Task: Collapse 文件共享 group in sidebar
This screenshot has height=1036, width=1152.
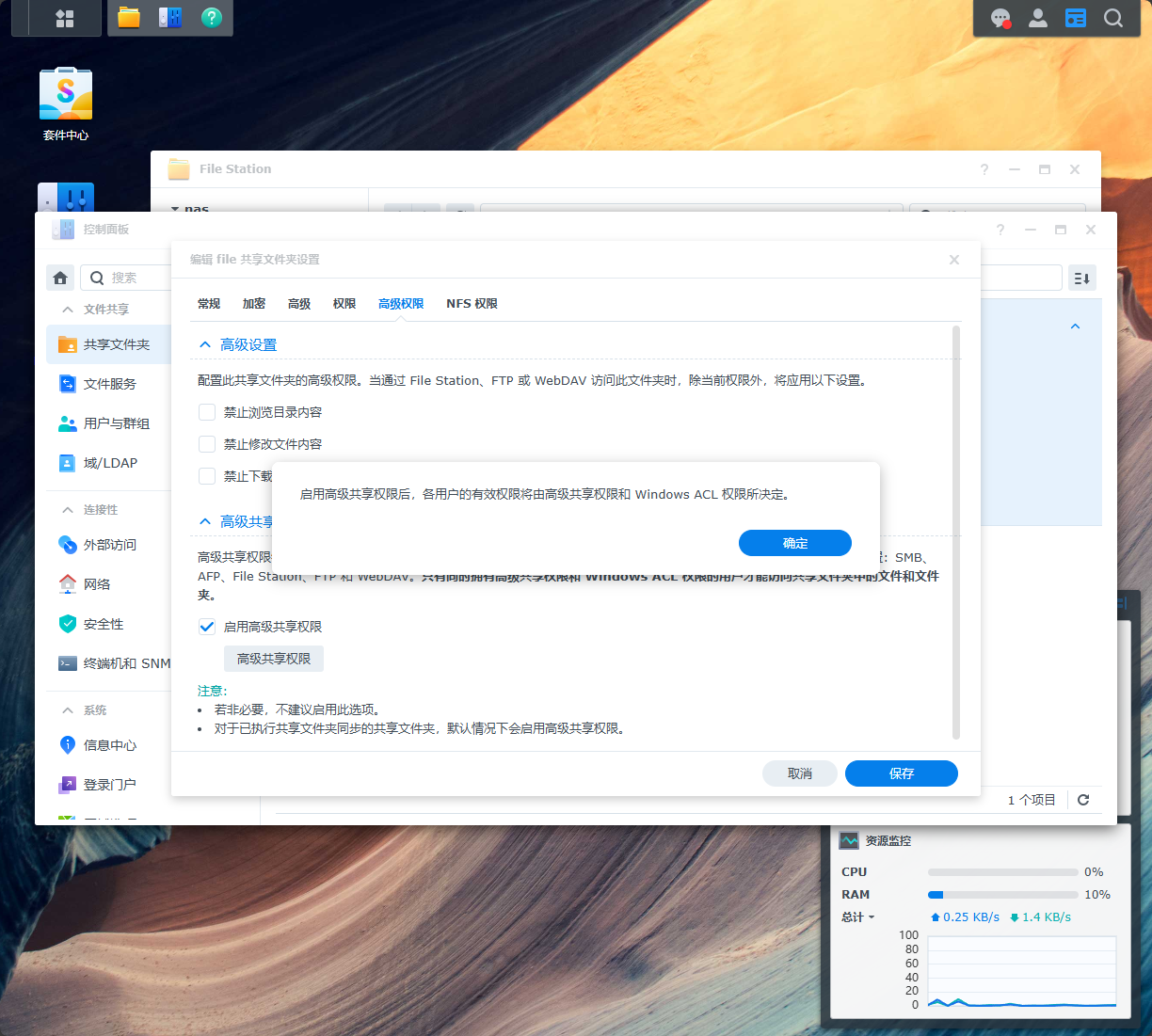Action: click(x=67, y=310)
